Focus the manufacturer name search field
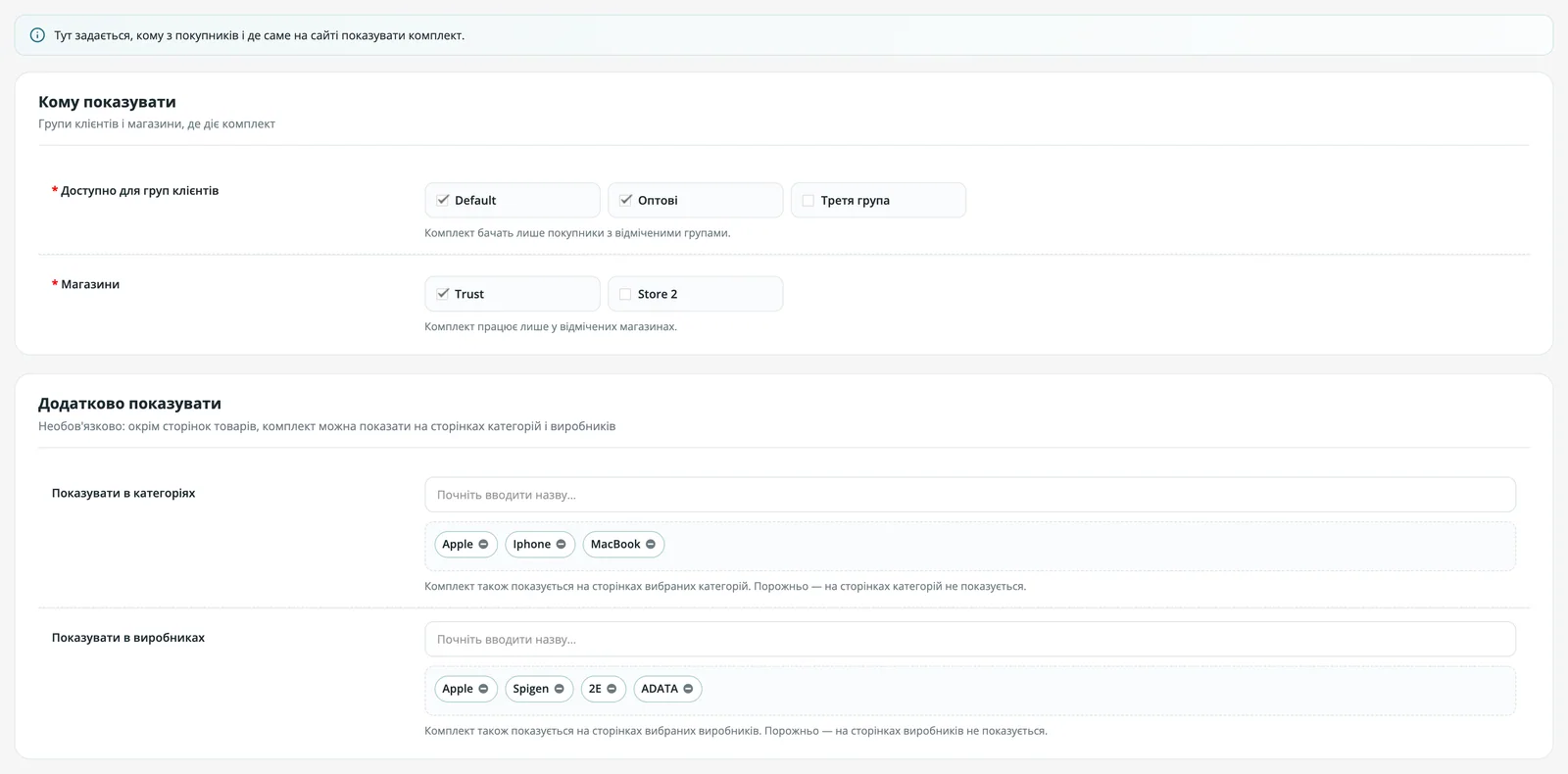This screenshot has width=1568, height=774. [x=970, y=640]
